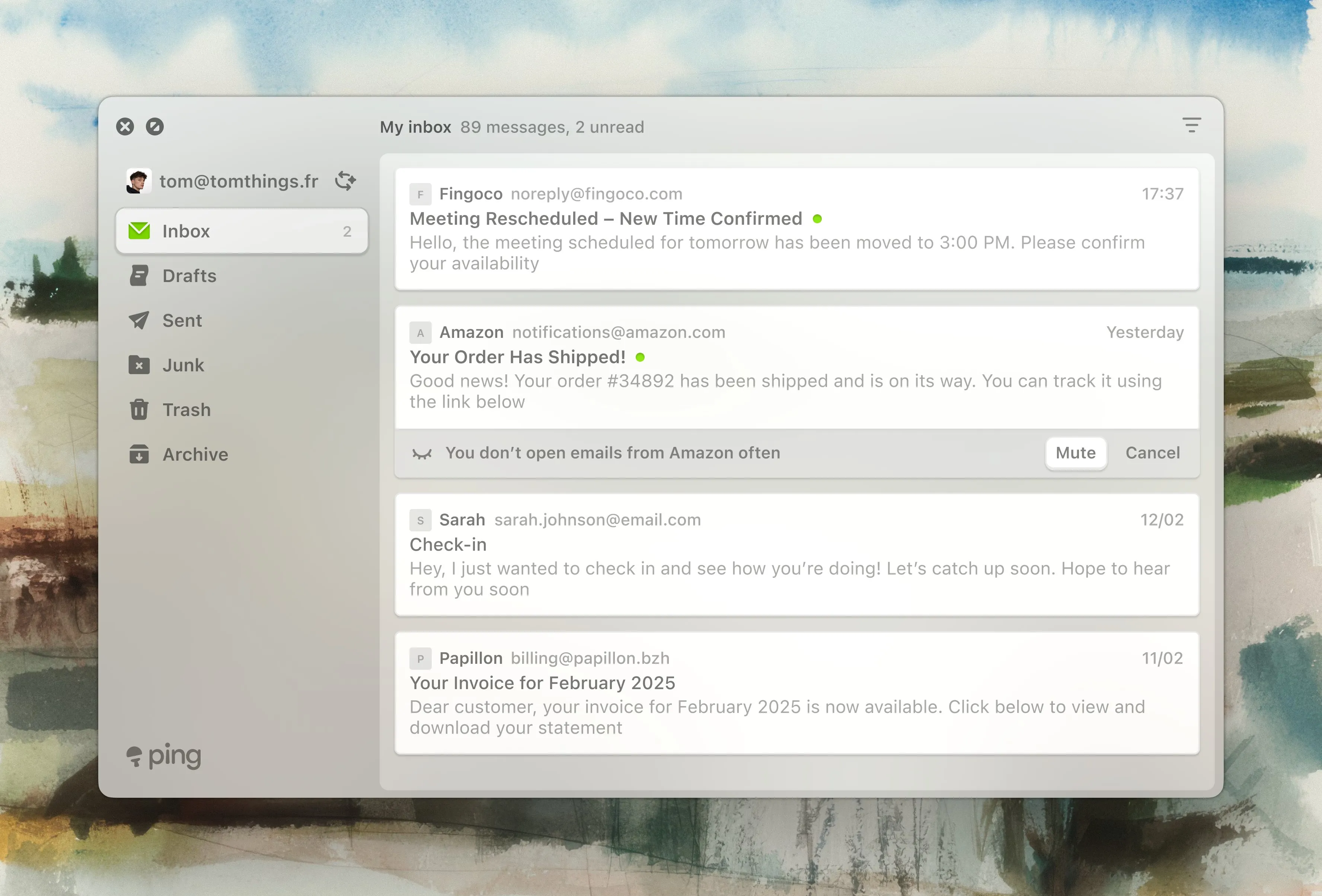Toggle the unread dot on the Fingoco email

pyautogui.click(x=817, y=218)
